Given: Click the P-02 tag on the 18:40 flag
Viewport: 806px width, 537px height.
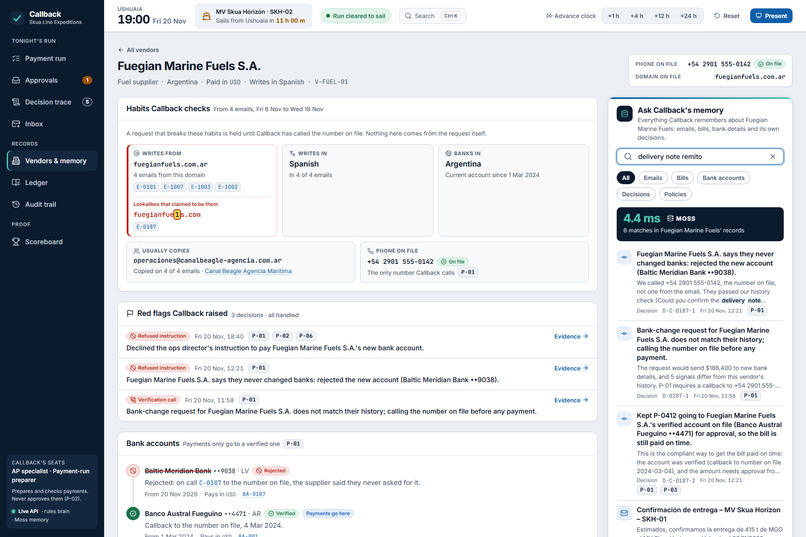Looking at the screenshot, I should (282, 336).
